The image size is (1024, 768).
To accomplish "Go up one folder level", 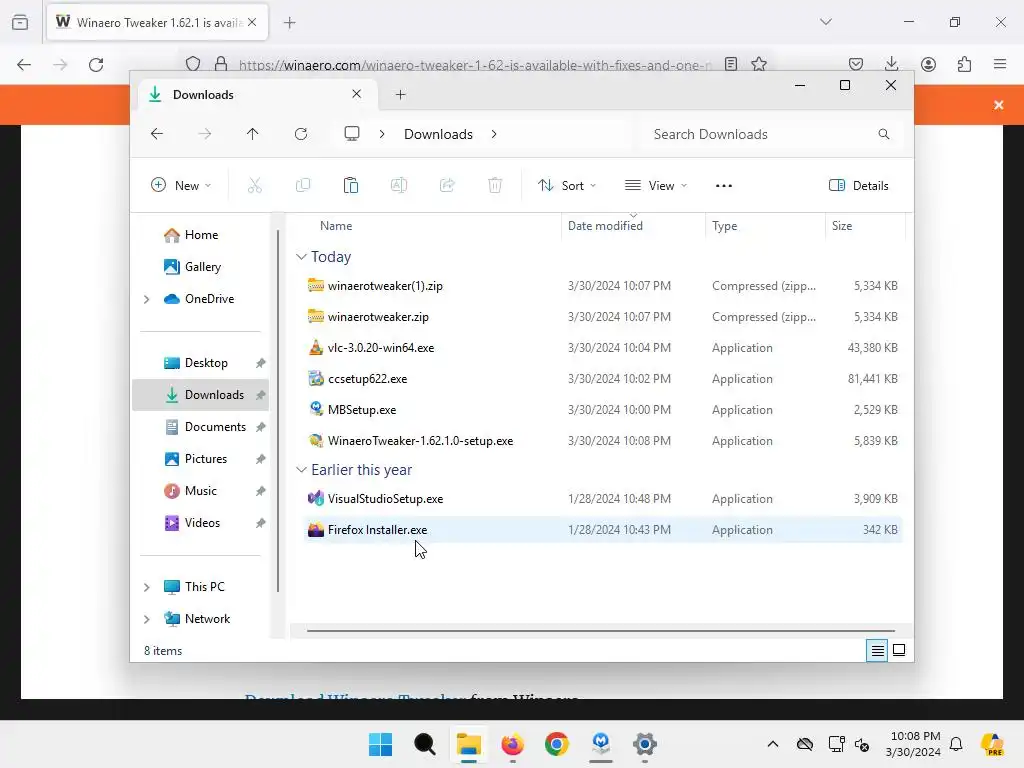I will (252, 134).
